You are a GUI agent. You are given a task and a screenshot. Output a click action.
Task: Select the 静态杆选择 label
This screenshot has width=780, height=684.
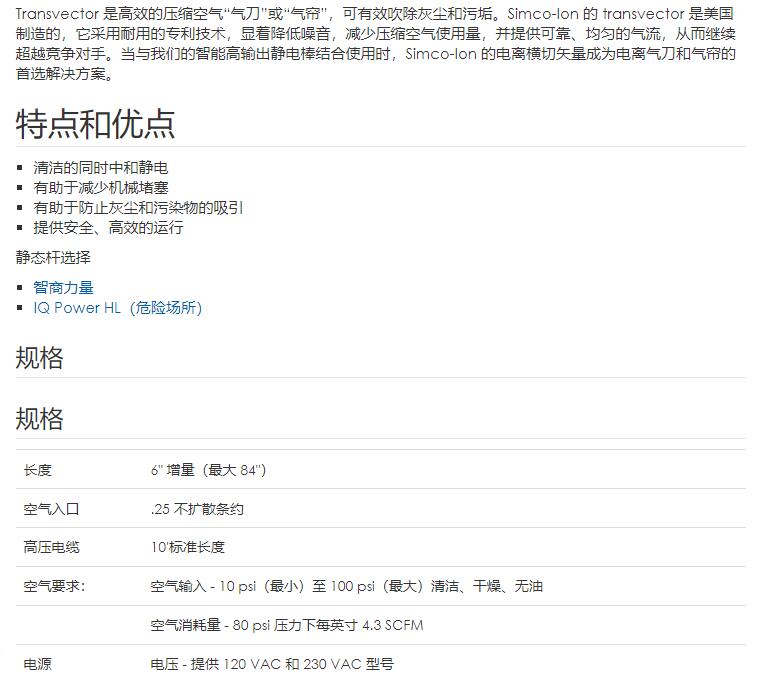pos(53,258)
